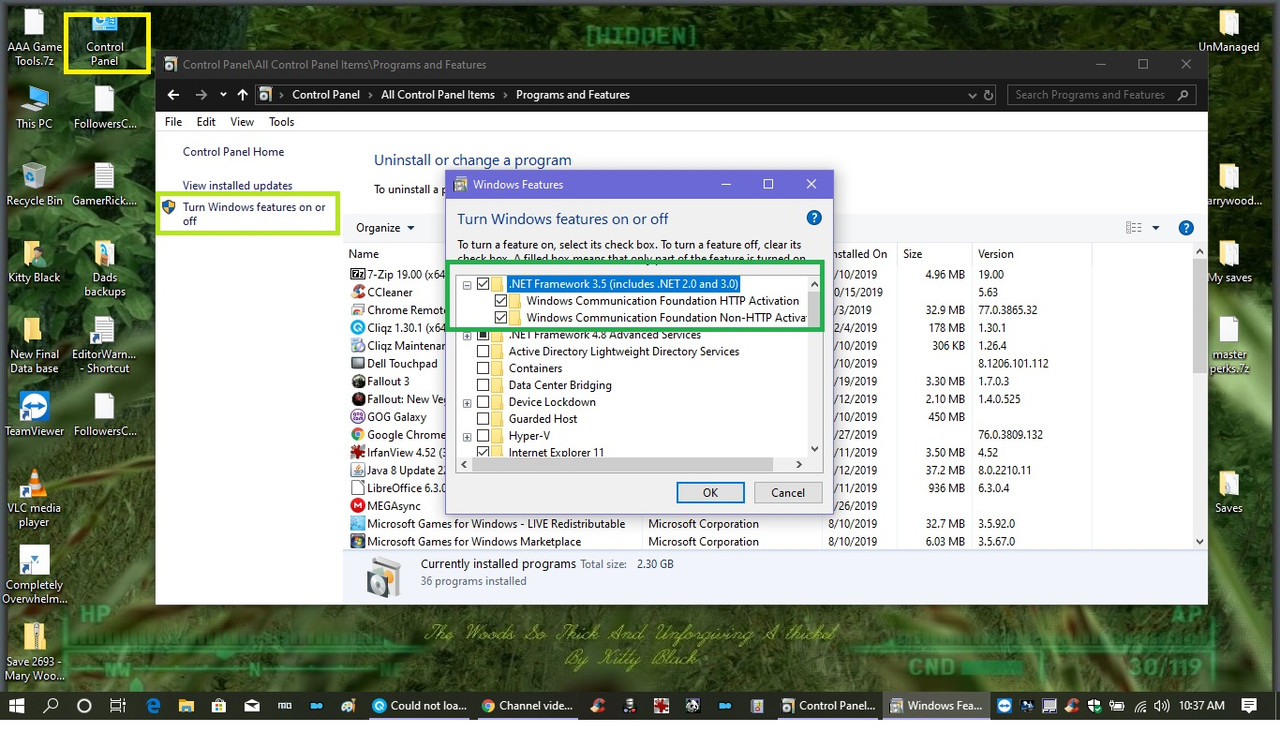The height and width of the screenshot is (750, 1280).
Task: Expand the Device Lockdown node
Action: click(467, 403)
